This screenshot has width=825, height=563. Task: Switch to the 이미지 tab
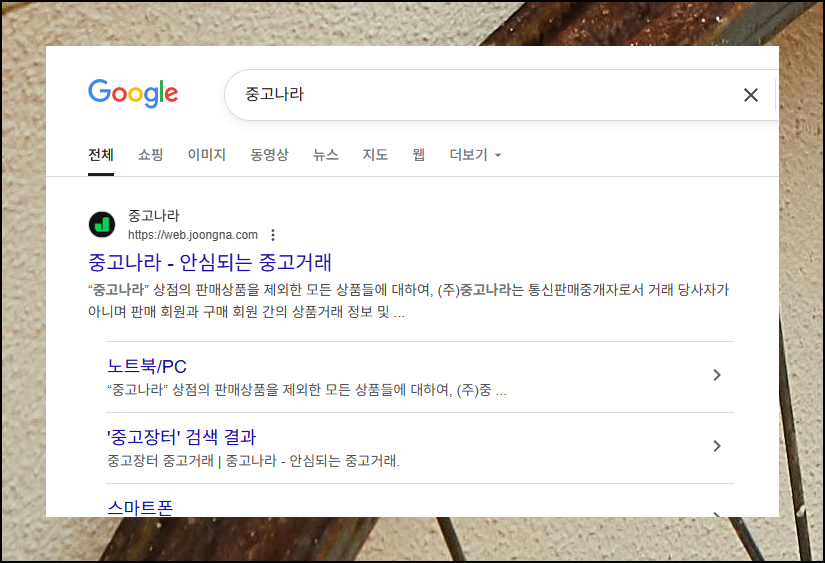pyautogui.click(x=207, y=155)
